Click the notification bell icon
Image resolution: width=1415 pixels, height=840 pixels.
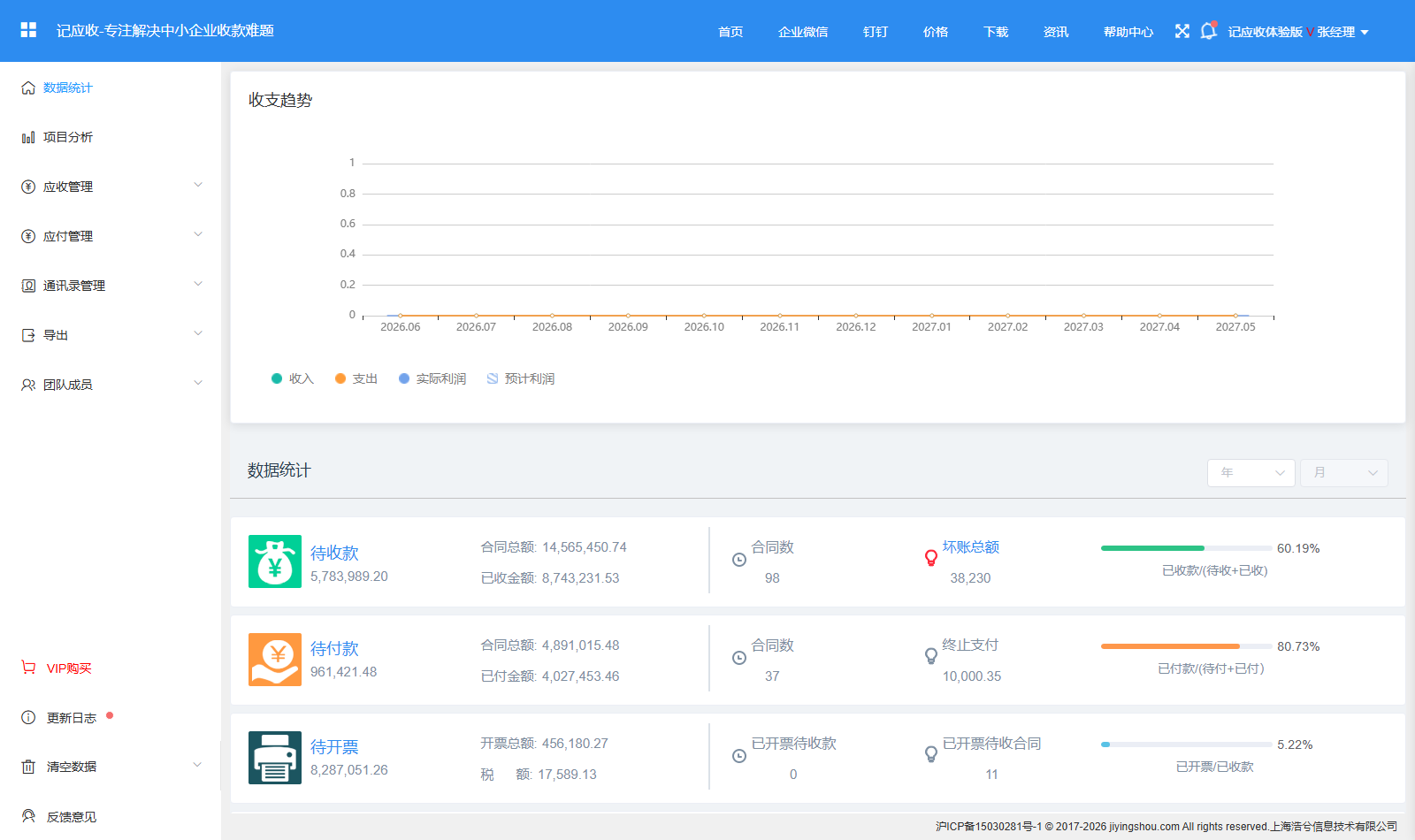[x=1208, y=31]
